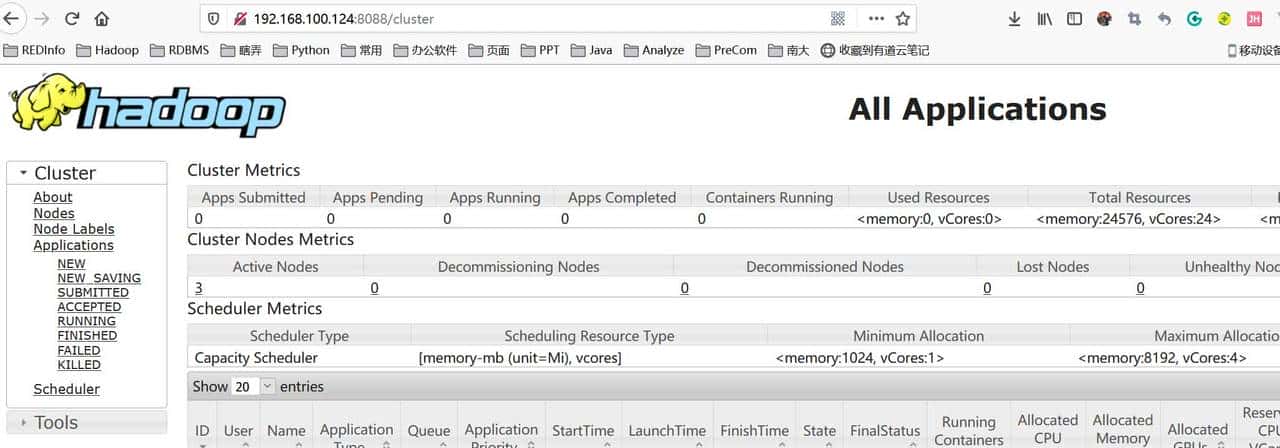The height and width of the screenshot is (448, 1280).
Task: Click the Hadoop elephant logo
Action: click(146, 105)
